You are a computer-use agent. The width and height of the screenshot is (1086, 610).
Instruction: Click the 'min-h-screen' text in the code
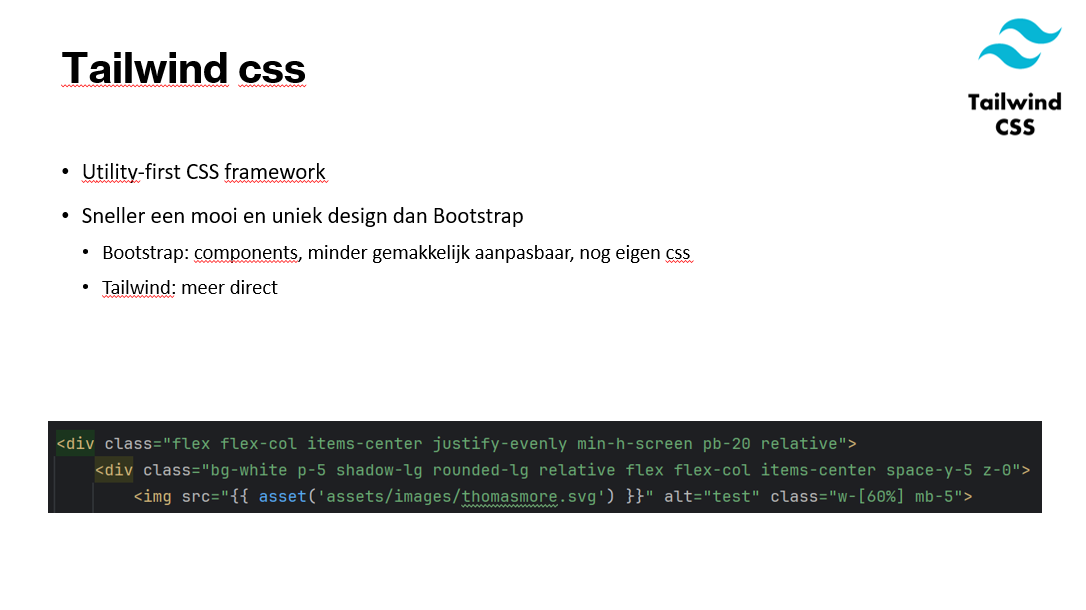tap(635, 444)
